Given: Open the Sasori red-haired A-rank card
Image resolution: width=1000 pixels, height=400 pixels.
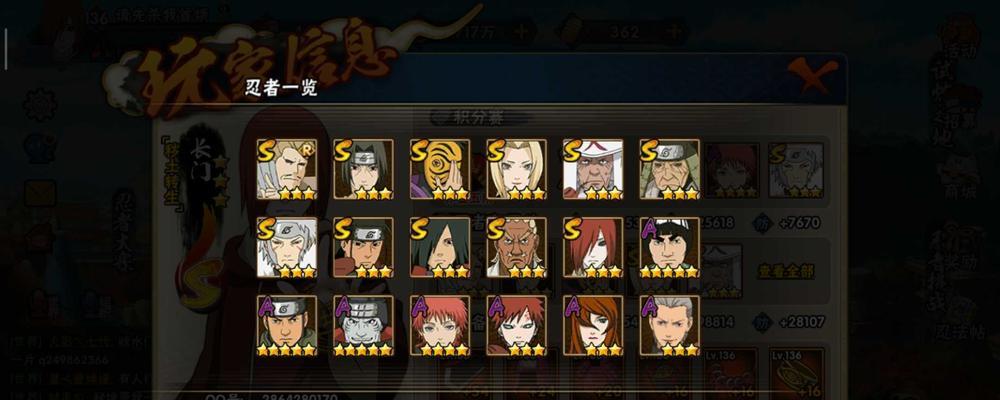Looking at the screenshot, I should (440, 325).
